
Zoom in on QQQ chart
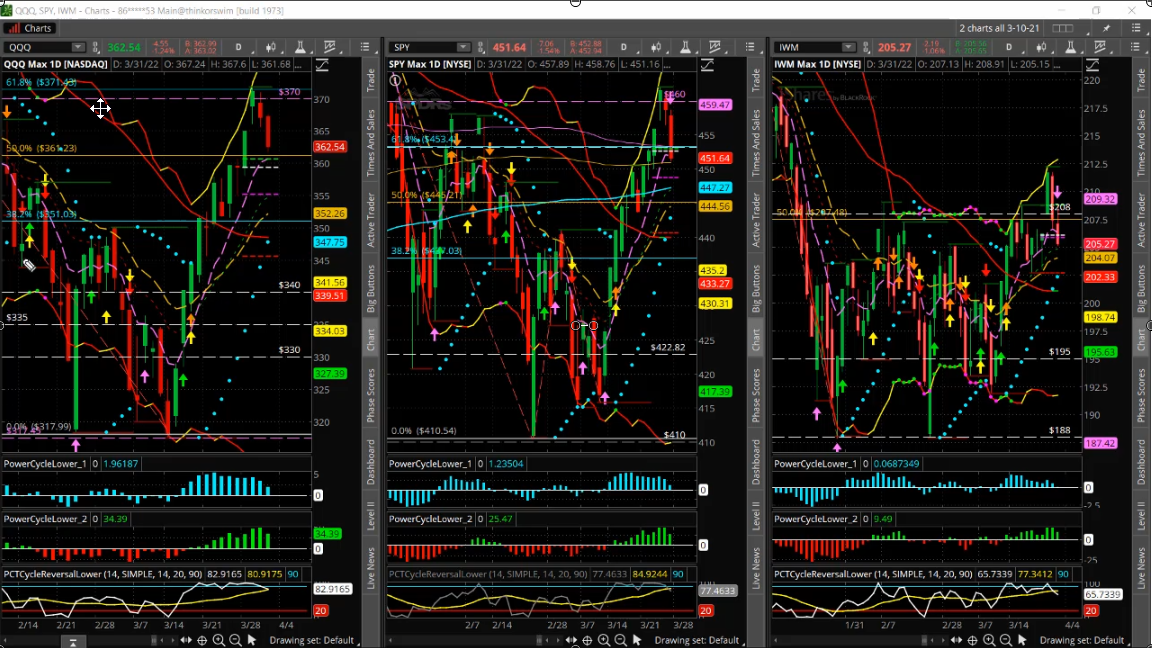pos(218,641)
